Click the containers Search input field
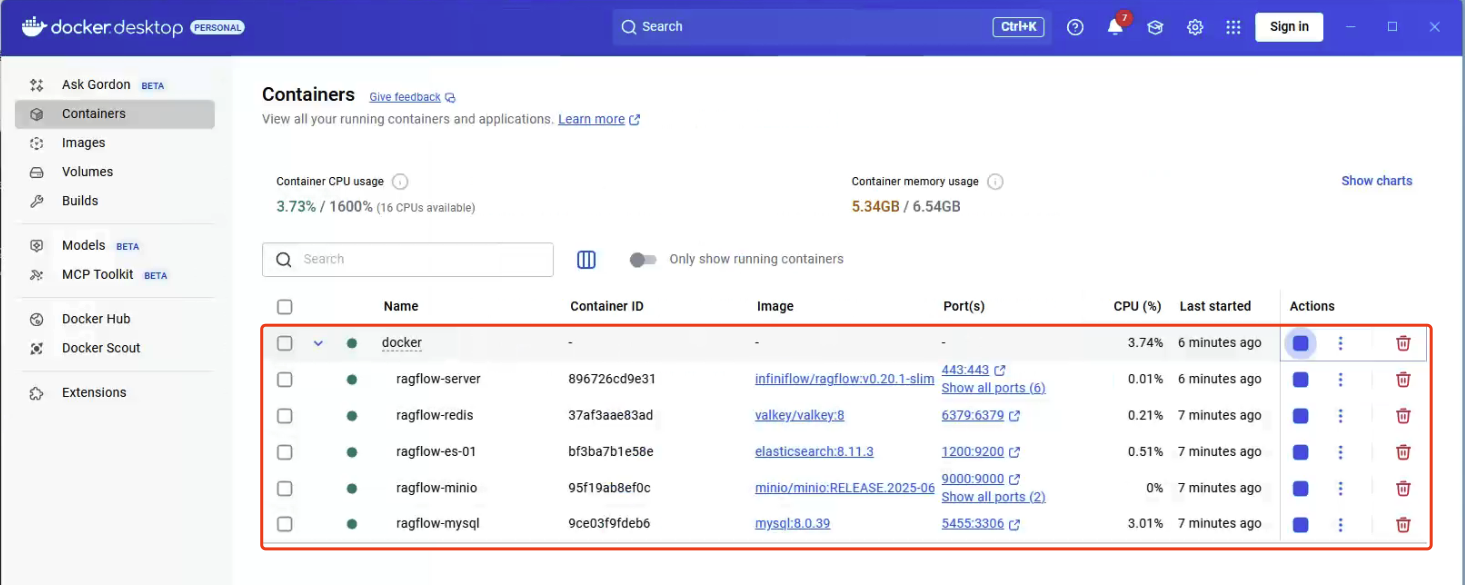 [x=408, y=259]
